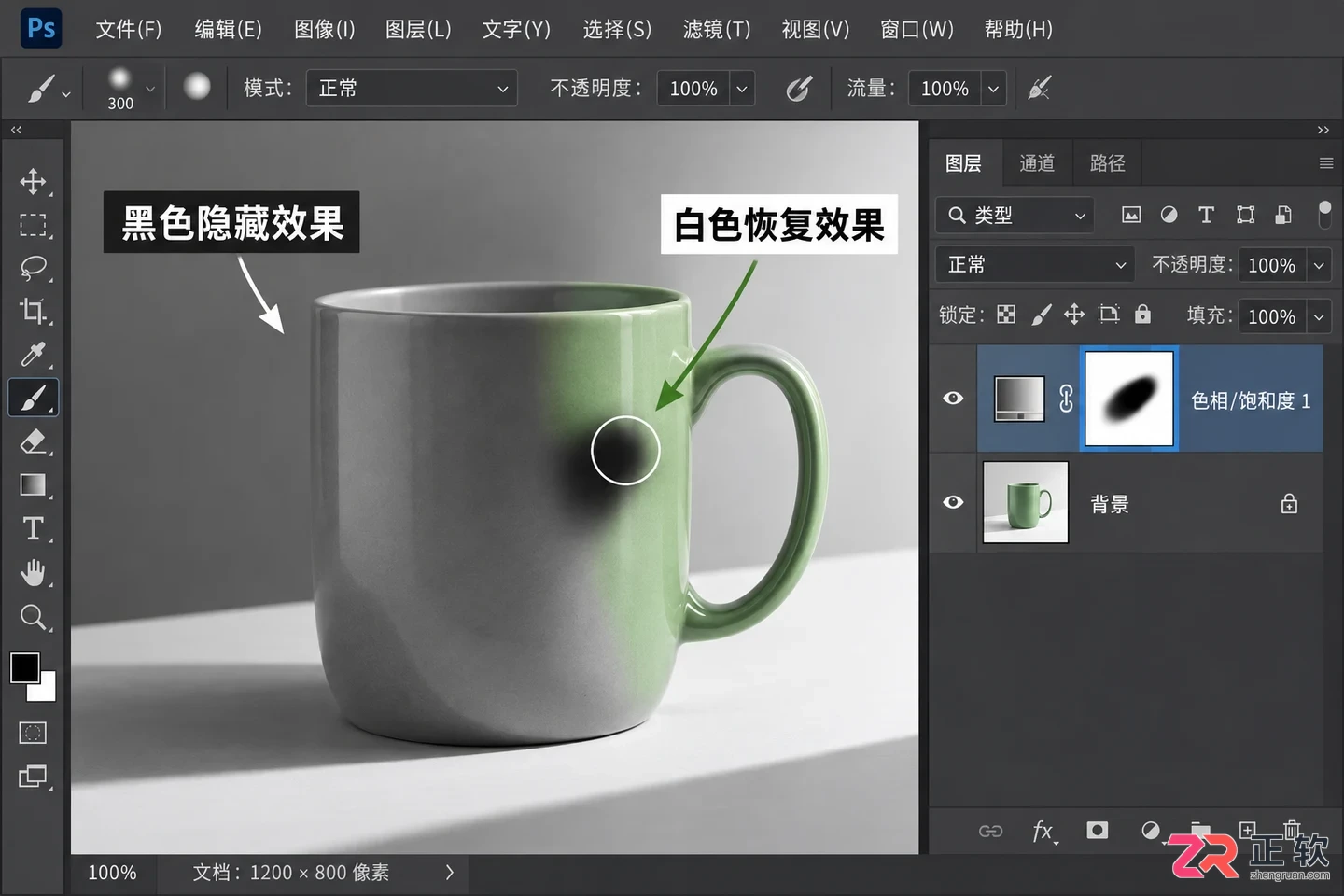Switch to the 路径 tab
Image resolution: width=1344 pixels, height=896 pixels.
1108,163
